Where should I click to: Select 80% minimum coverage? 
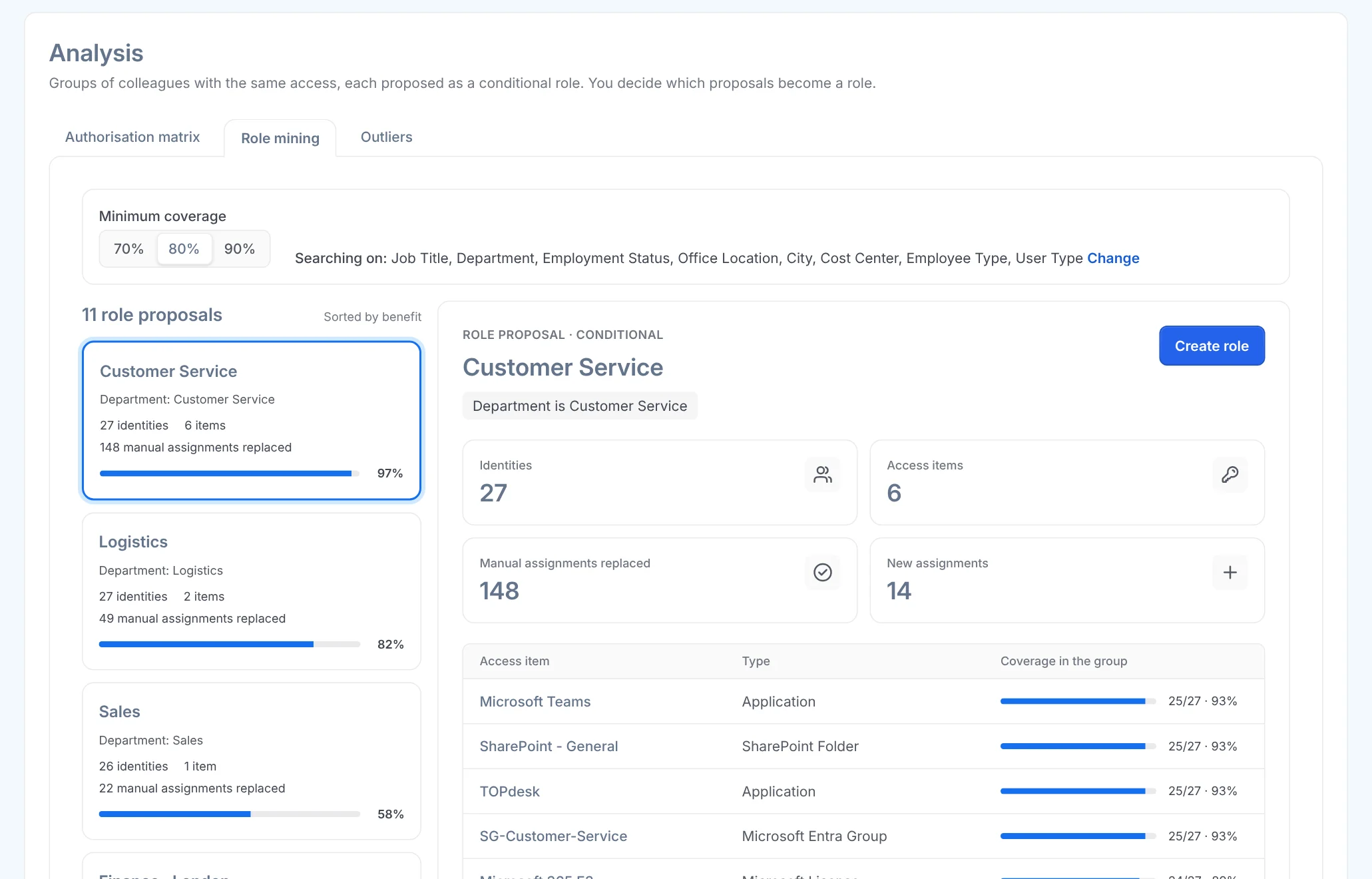[x=184, y=248]
